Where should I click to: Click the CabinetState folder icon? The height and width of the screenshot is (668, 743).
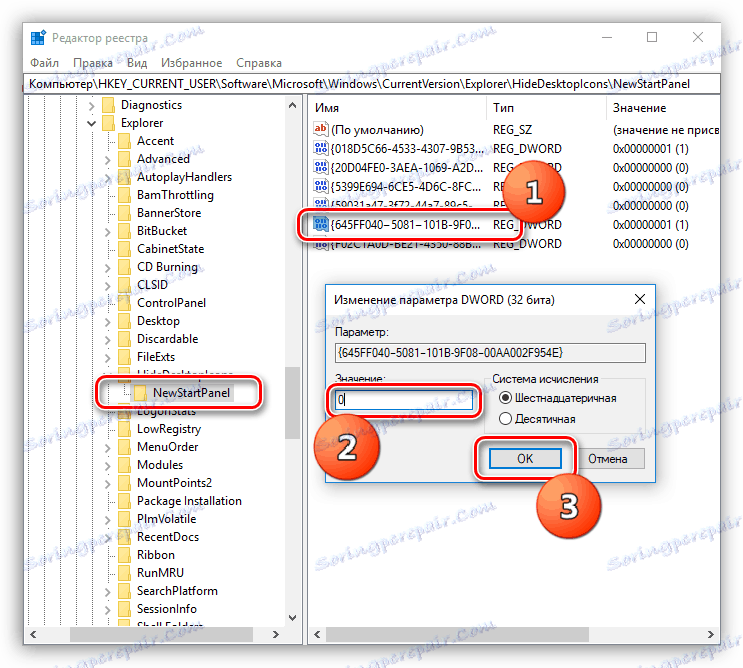(125, 249)
